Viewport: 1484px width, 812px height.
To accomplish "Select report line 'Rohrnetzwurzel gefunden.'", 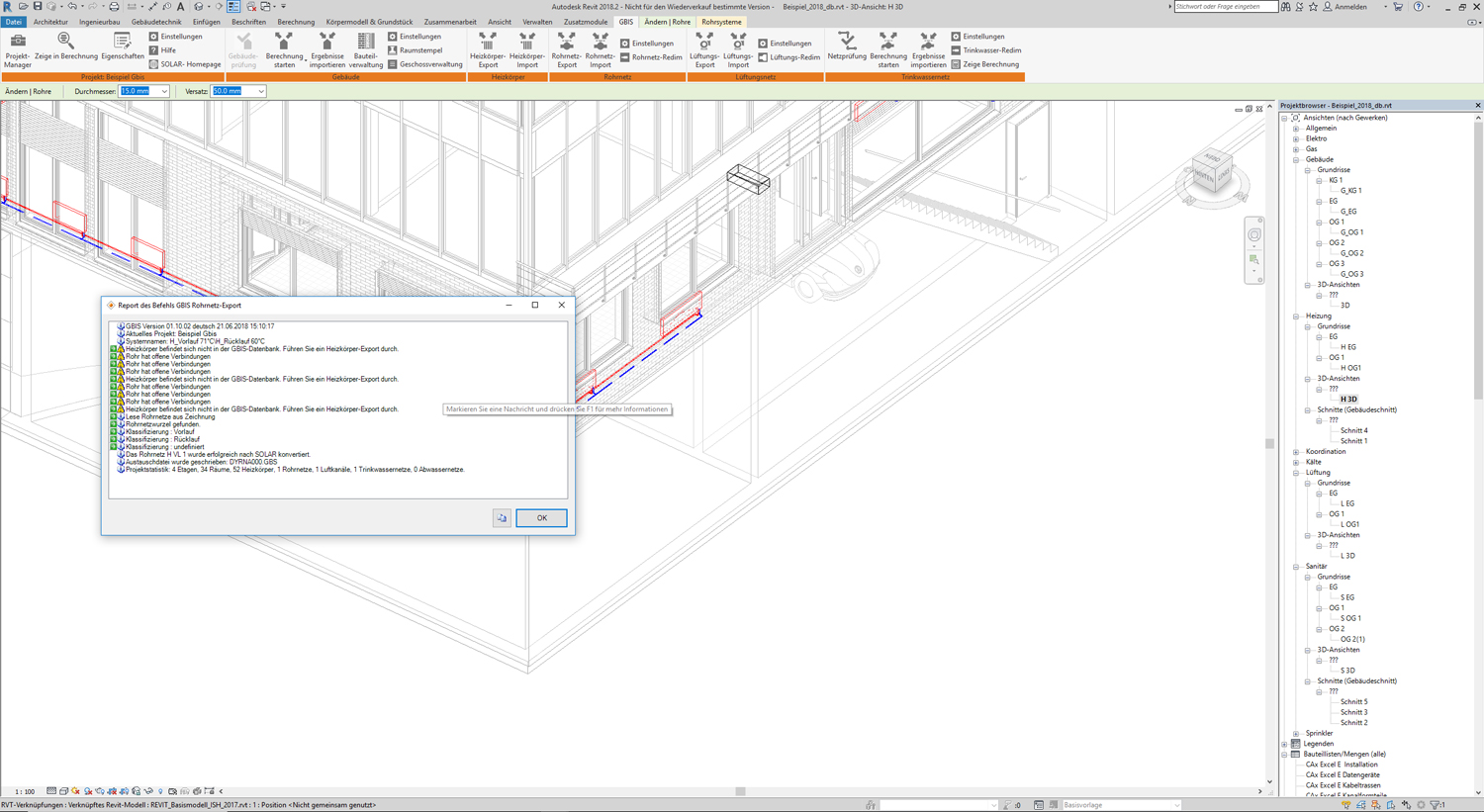I will point(162,424).
